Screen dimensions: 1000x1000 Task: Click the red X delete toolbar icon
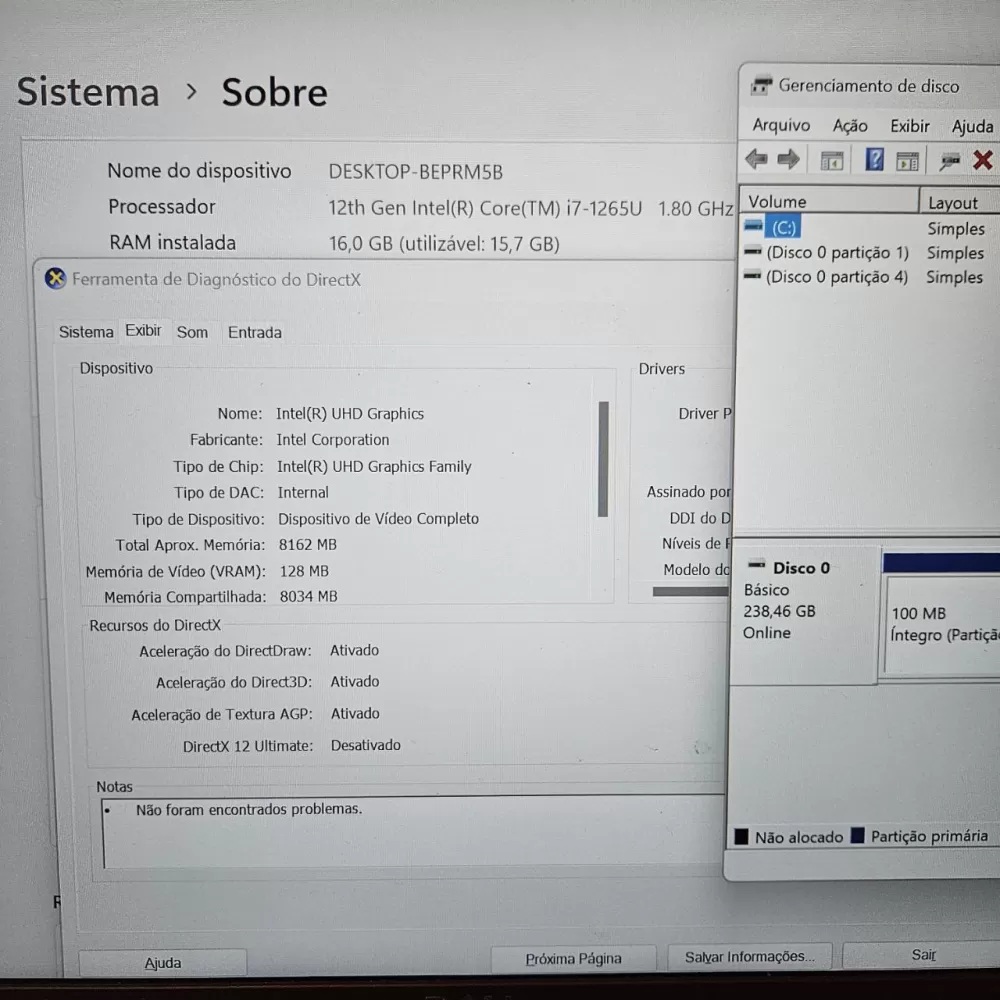(983, 160)
